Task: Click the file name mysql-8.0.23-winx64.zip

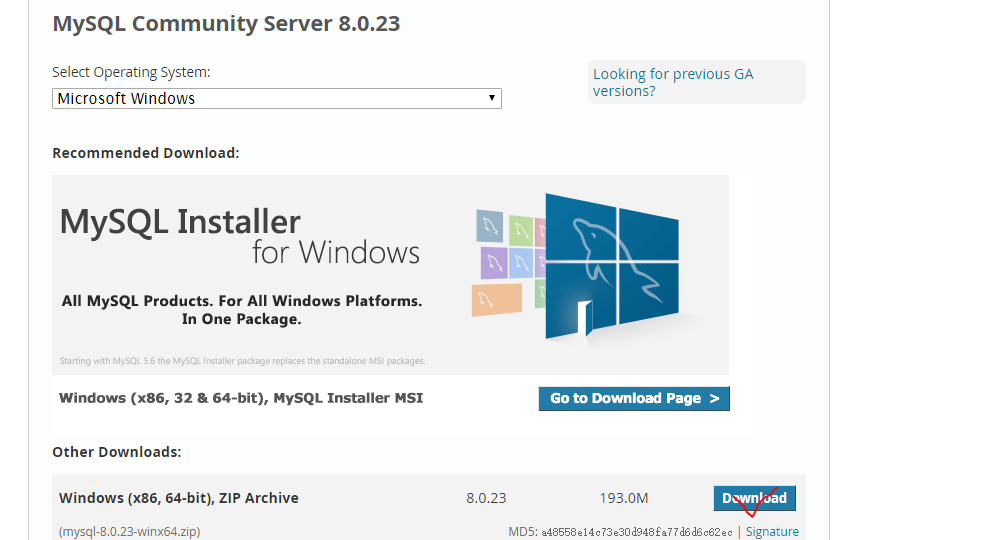Action: point(129,531)
